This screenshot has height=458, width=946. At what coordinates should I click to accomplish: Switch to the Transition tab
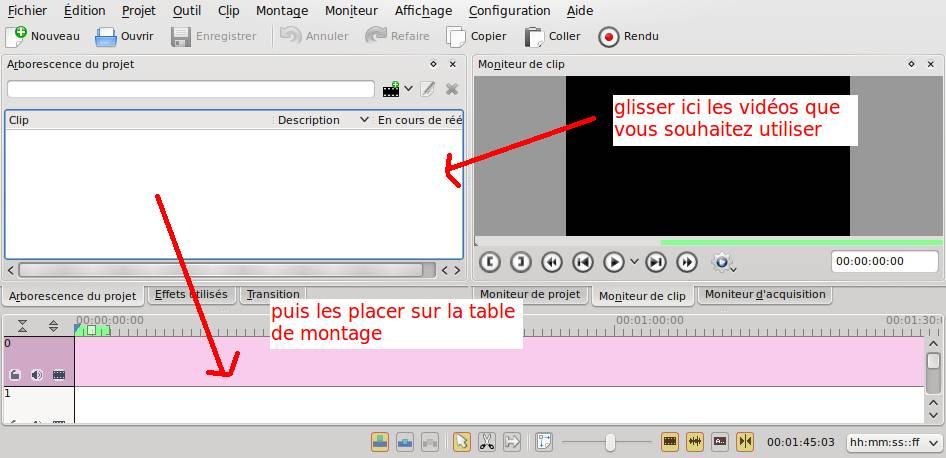pyautogui.click(x=273, y=294)
